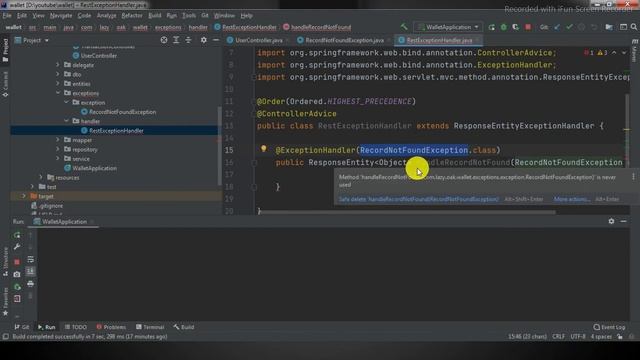This screenshot has width=640, height=360.
Task: Click the Exit icon in Run panel
Action: [17, 299]
